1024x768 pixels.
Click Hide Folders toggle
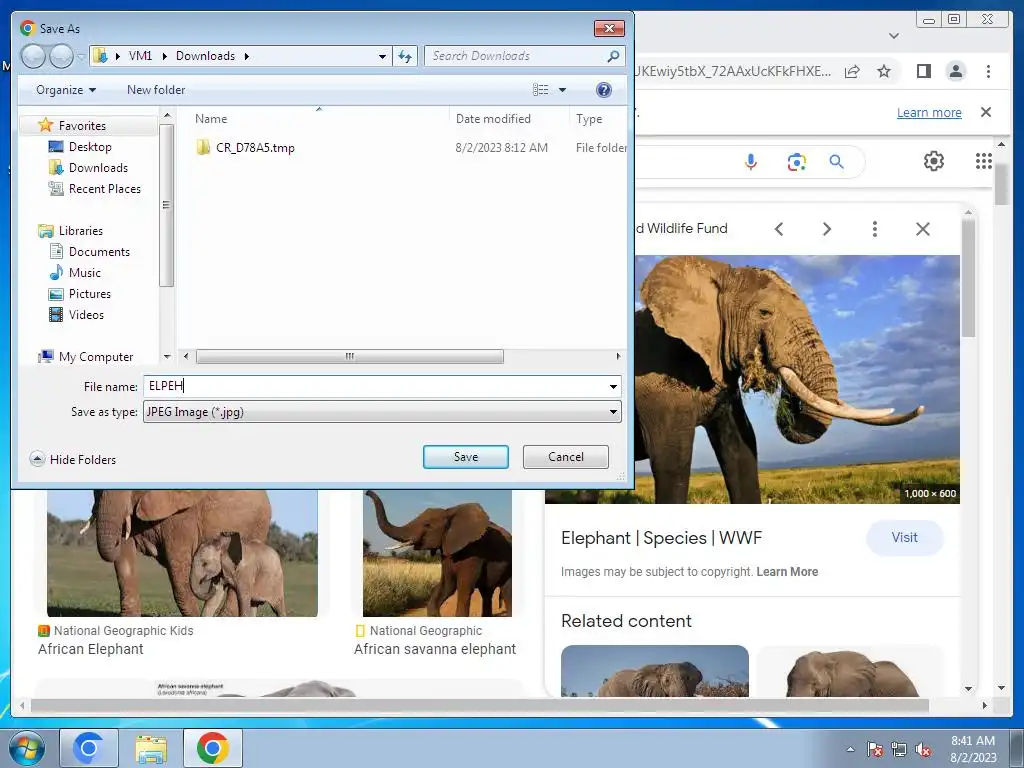pos(73,459)
